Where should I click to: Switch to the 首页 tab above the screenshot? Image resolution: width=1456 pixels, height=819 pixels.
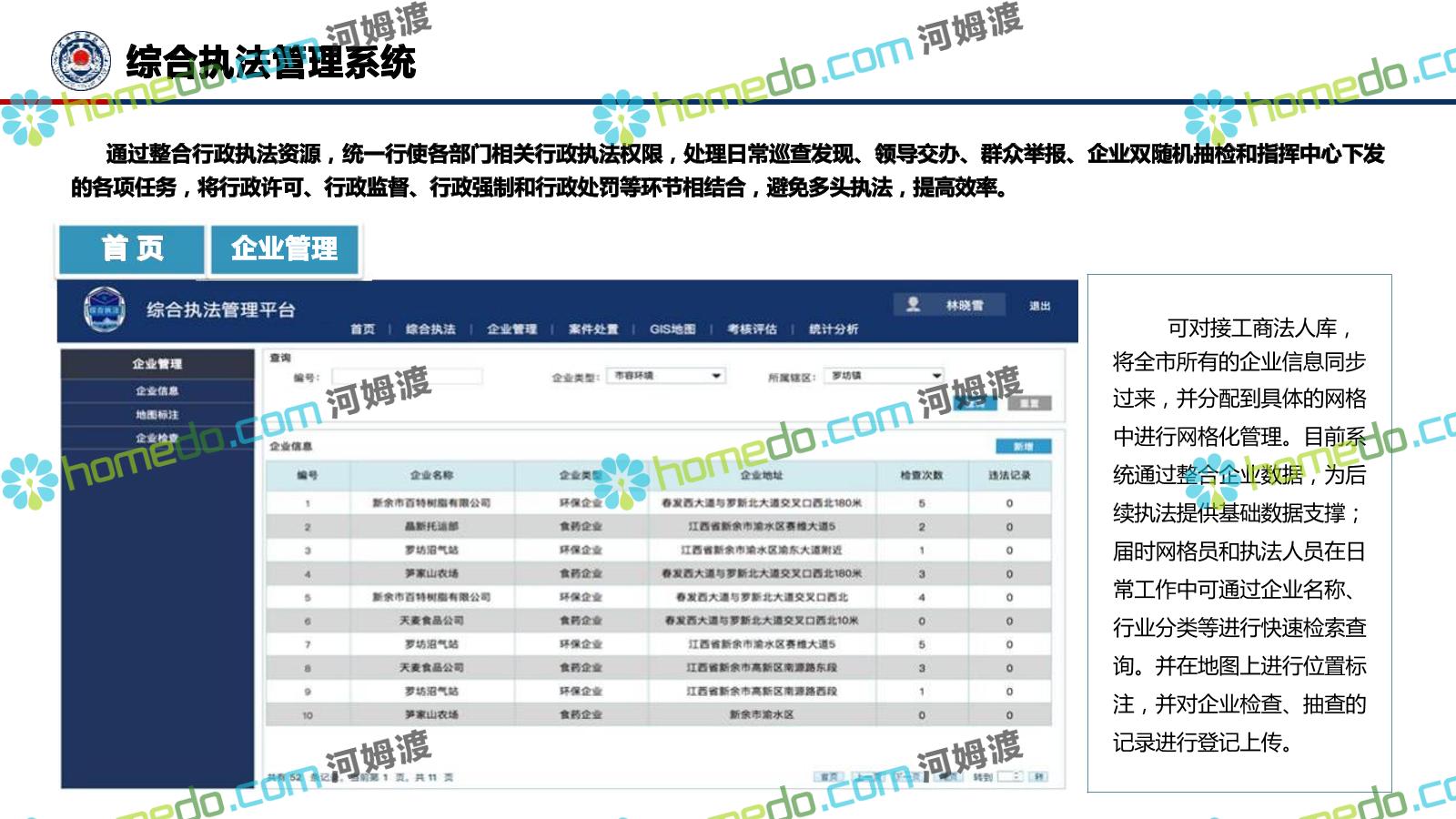coord(132,248)
